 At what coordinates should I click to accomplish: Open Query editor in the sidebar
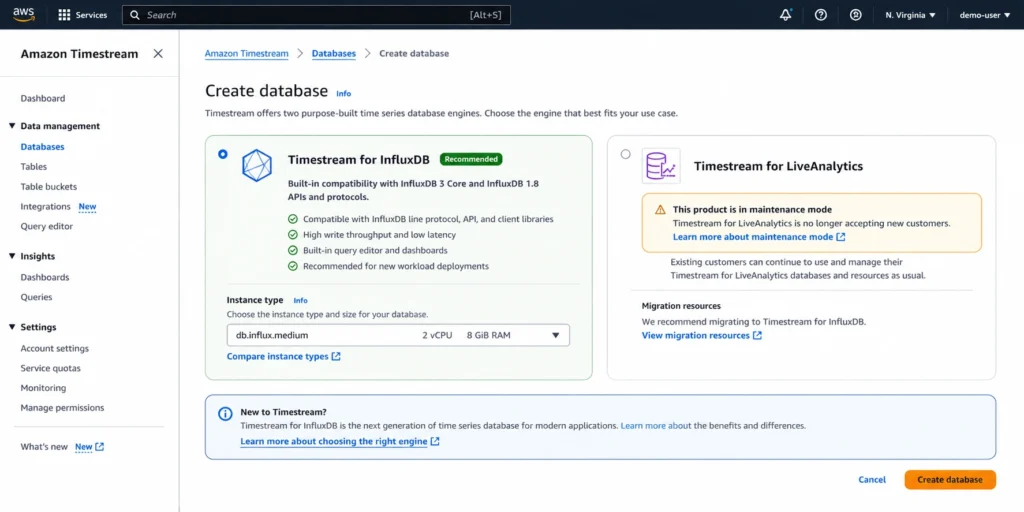(x=47, y=227)
